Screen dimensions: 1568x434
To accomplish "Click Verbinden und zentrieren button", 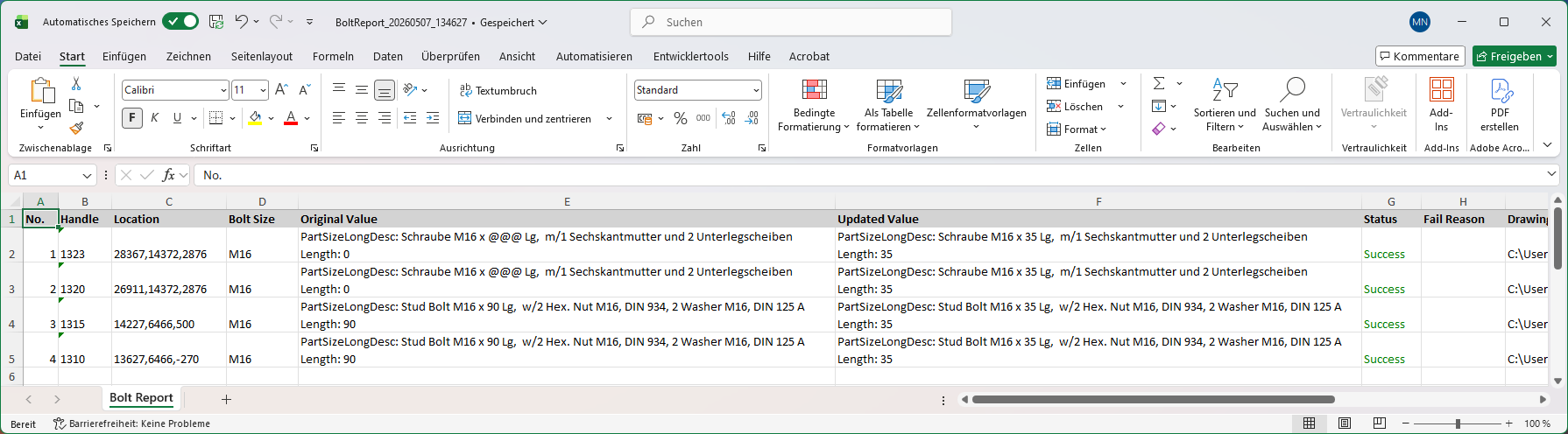I will 524,118.
